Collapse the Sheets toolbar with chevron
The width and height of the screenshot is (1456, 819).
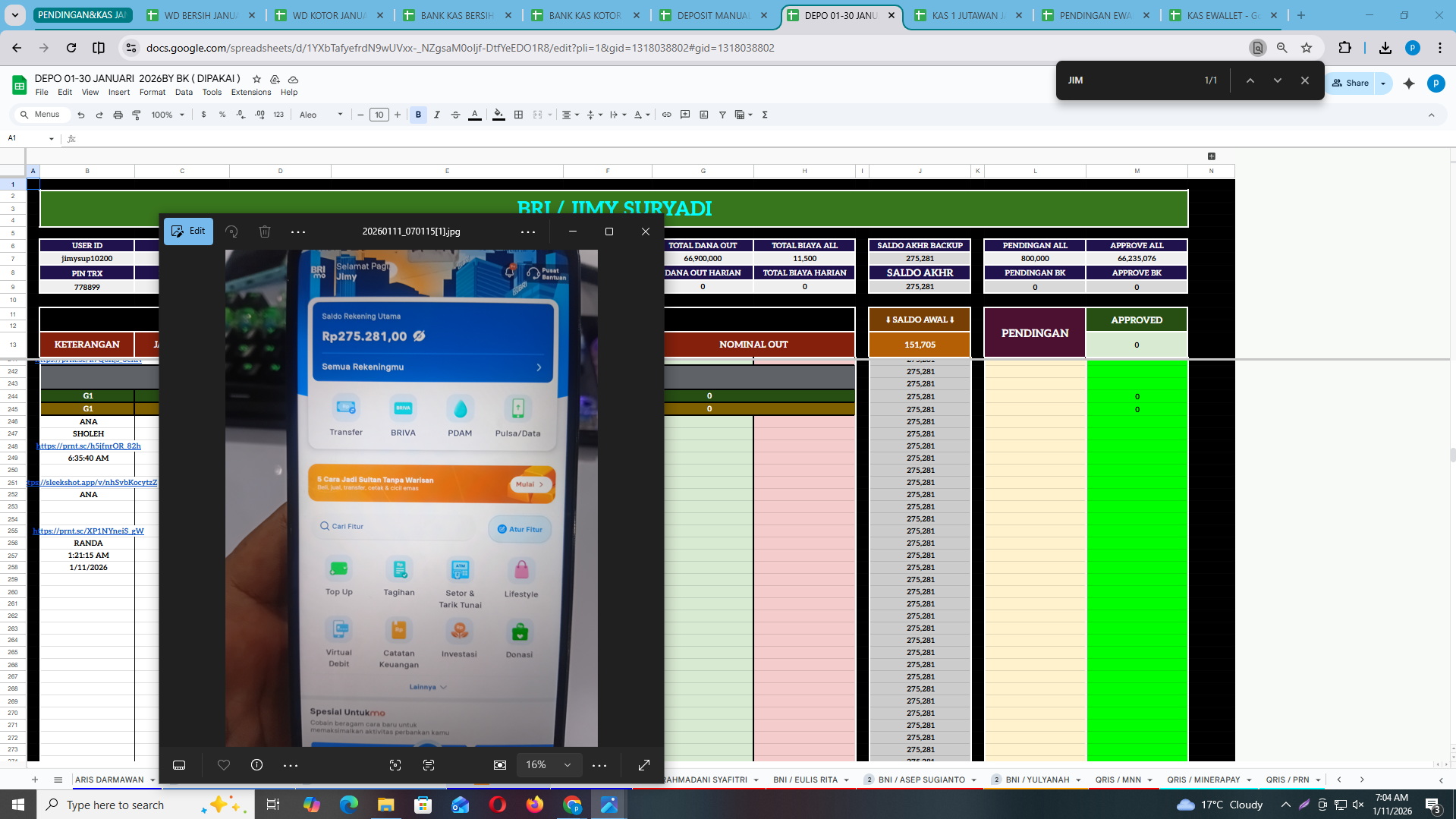(1432, 115)
